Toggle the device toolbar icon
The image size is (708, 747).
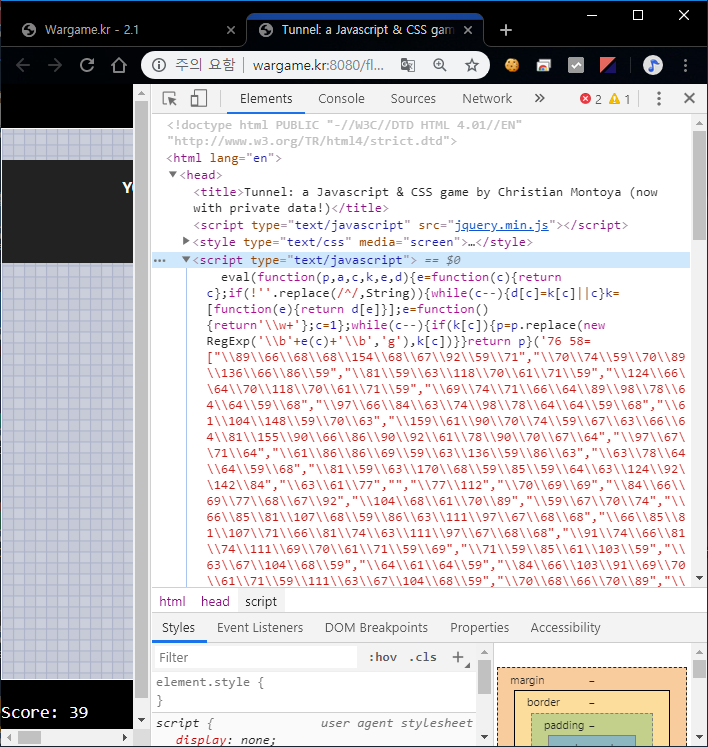coord(198,99)
